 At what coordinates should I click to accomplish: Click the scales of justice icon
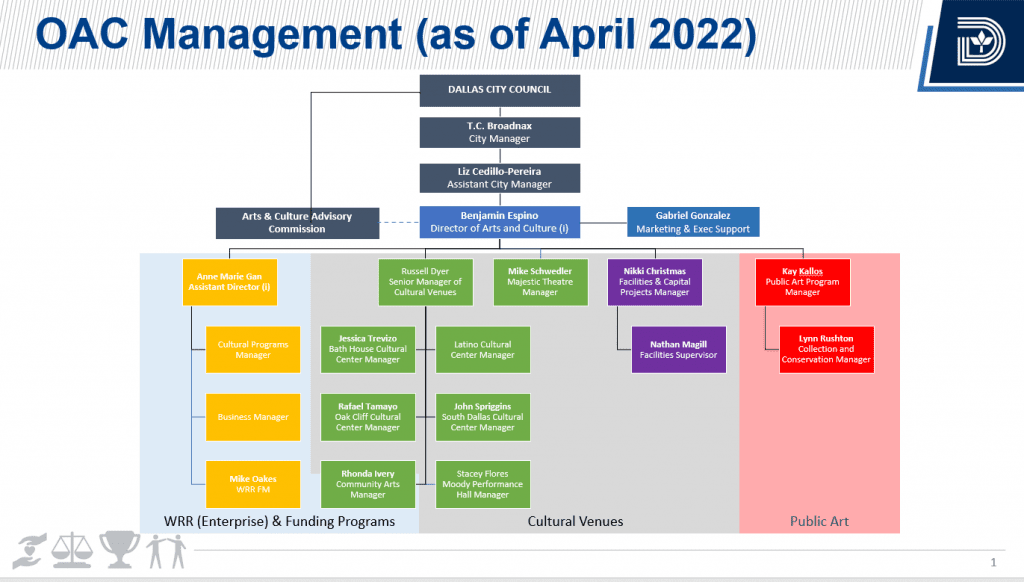coord(72,550)
